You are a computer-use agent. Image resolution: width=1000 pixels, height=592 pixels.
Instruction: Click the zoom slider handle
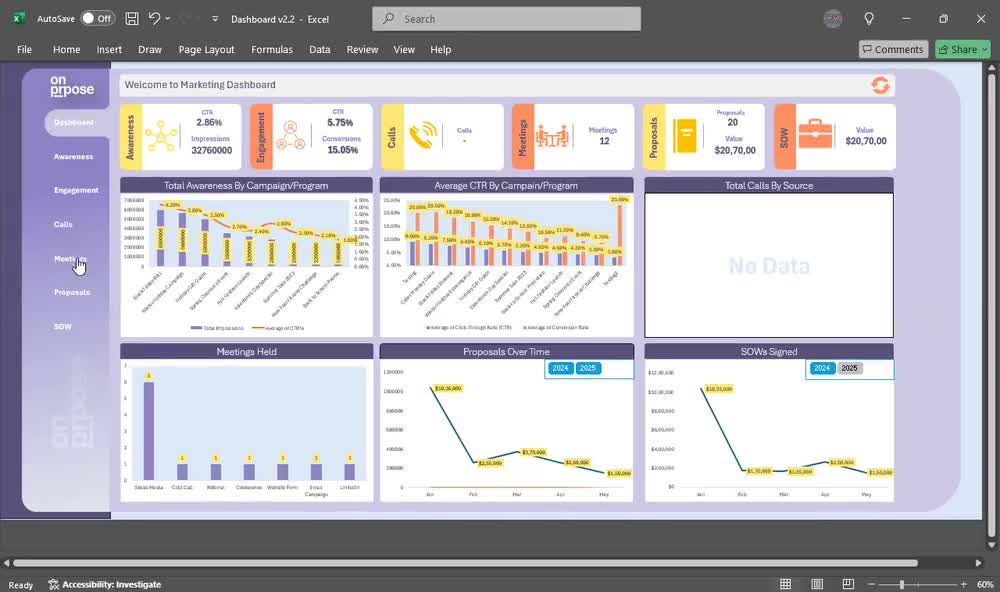click(x=902, y=584)
